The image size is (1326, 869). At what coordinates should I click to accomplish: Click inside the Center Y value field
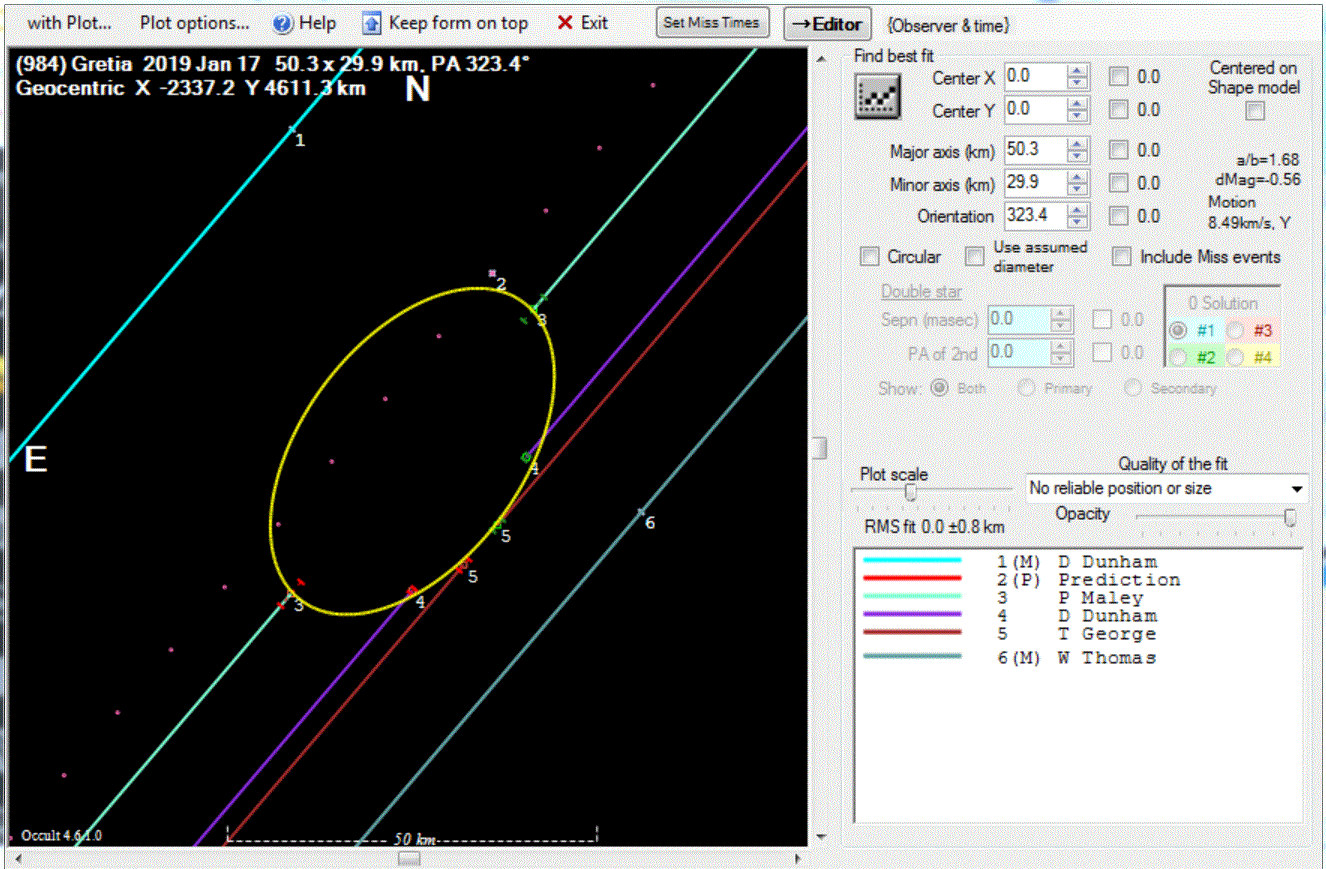point(1035,109)
